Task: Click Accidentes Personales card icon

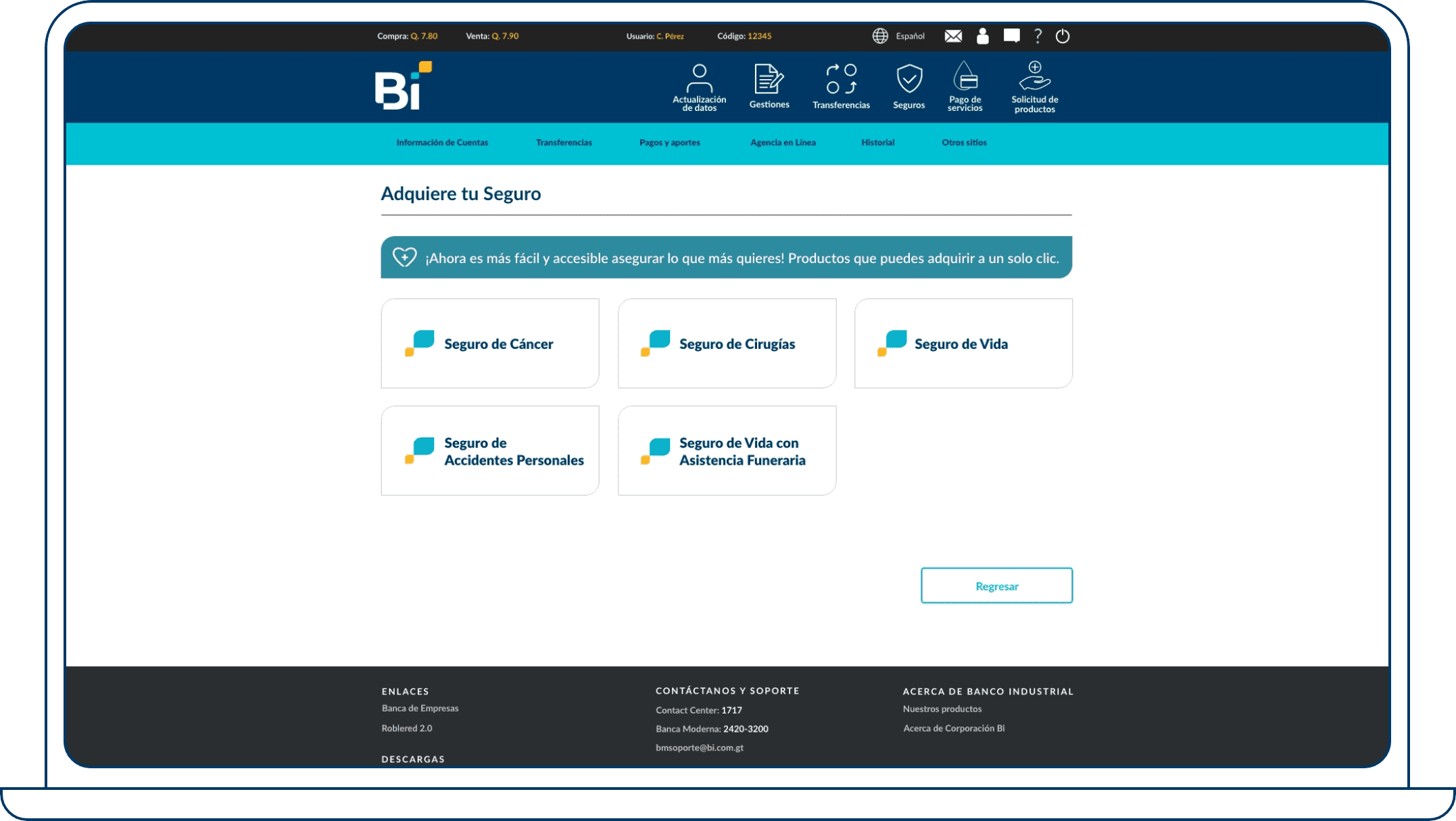Action: (x=419, y=450)
